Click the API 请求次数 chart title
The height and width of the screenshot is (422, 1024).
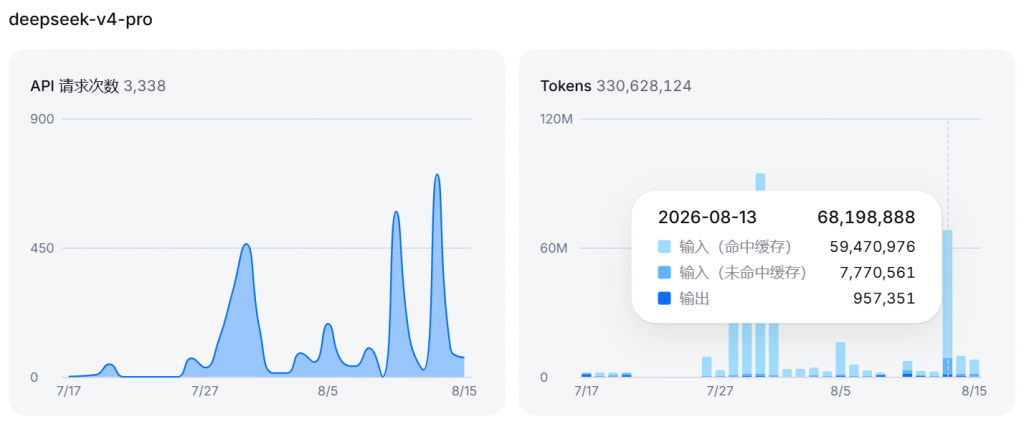(x=74, y=86)
